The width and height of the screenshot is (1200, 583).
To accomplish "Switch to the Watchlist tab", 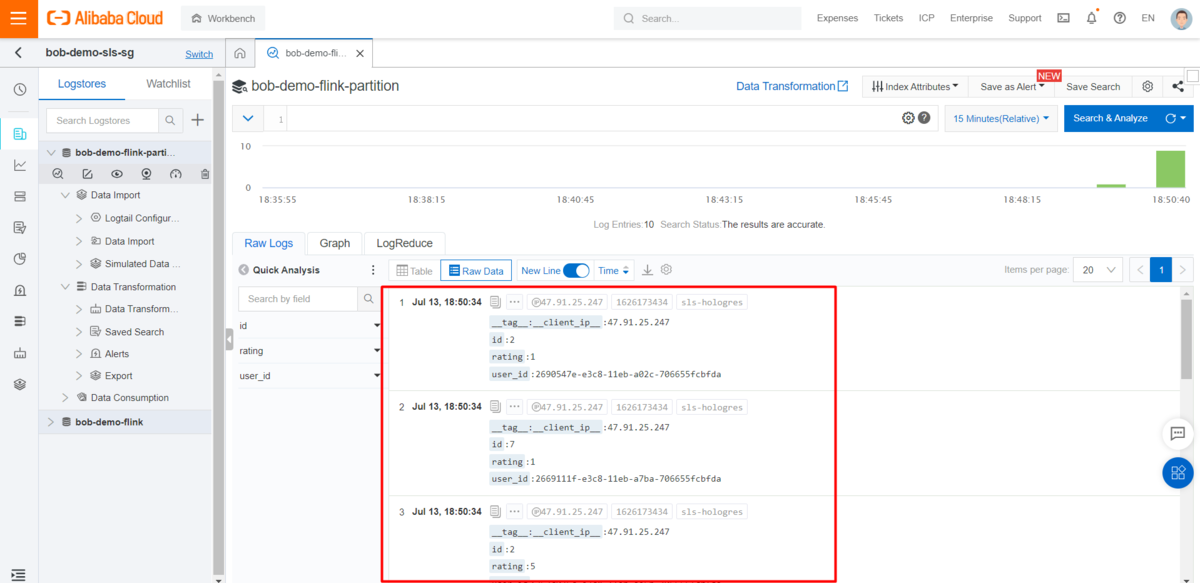I will (x=168, y=84).
